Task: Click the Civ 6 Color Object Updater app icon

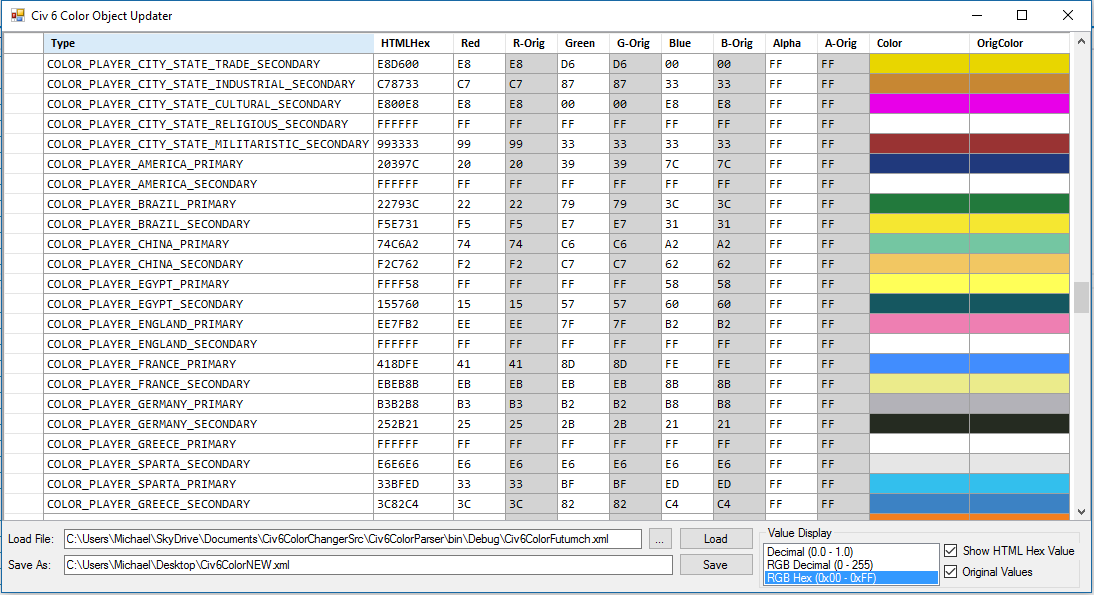Action: pyautogui.click(x=17, y=15)
